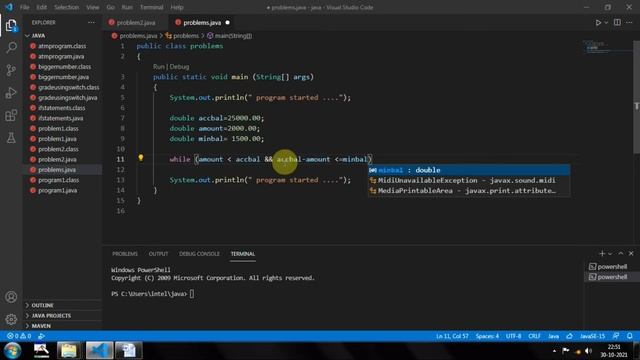Click the errors and warnings status bar counter
Screen dimensions: 640x360
(19, 336)
